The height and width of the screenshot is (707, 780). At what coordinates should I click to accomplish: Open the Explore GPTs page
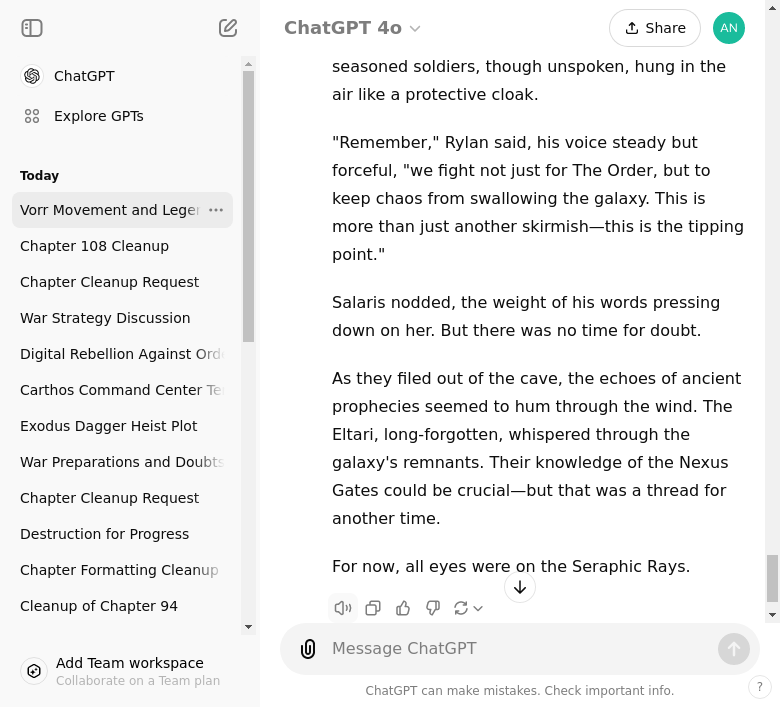[98, 116]
